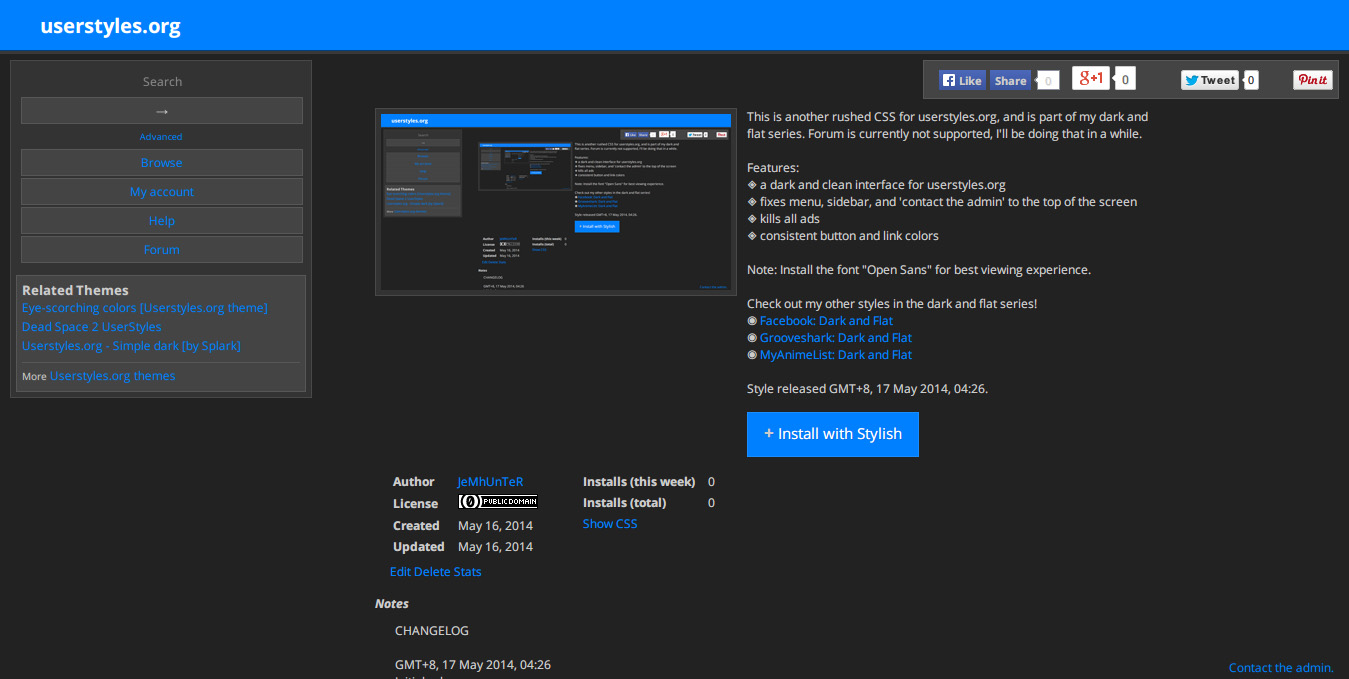The image size is (1349, 679).
Task: Open Eye-scorching colors related theme
Action: 145,308
